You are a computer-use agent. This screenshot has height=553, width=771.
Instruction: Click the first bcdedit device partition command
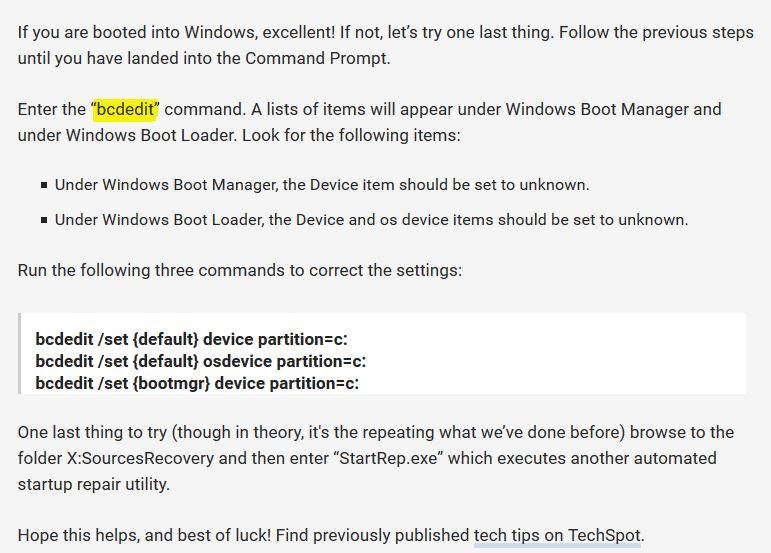click(191, 339)
